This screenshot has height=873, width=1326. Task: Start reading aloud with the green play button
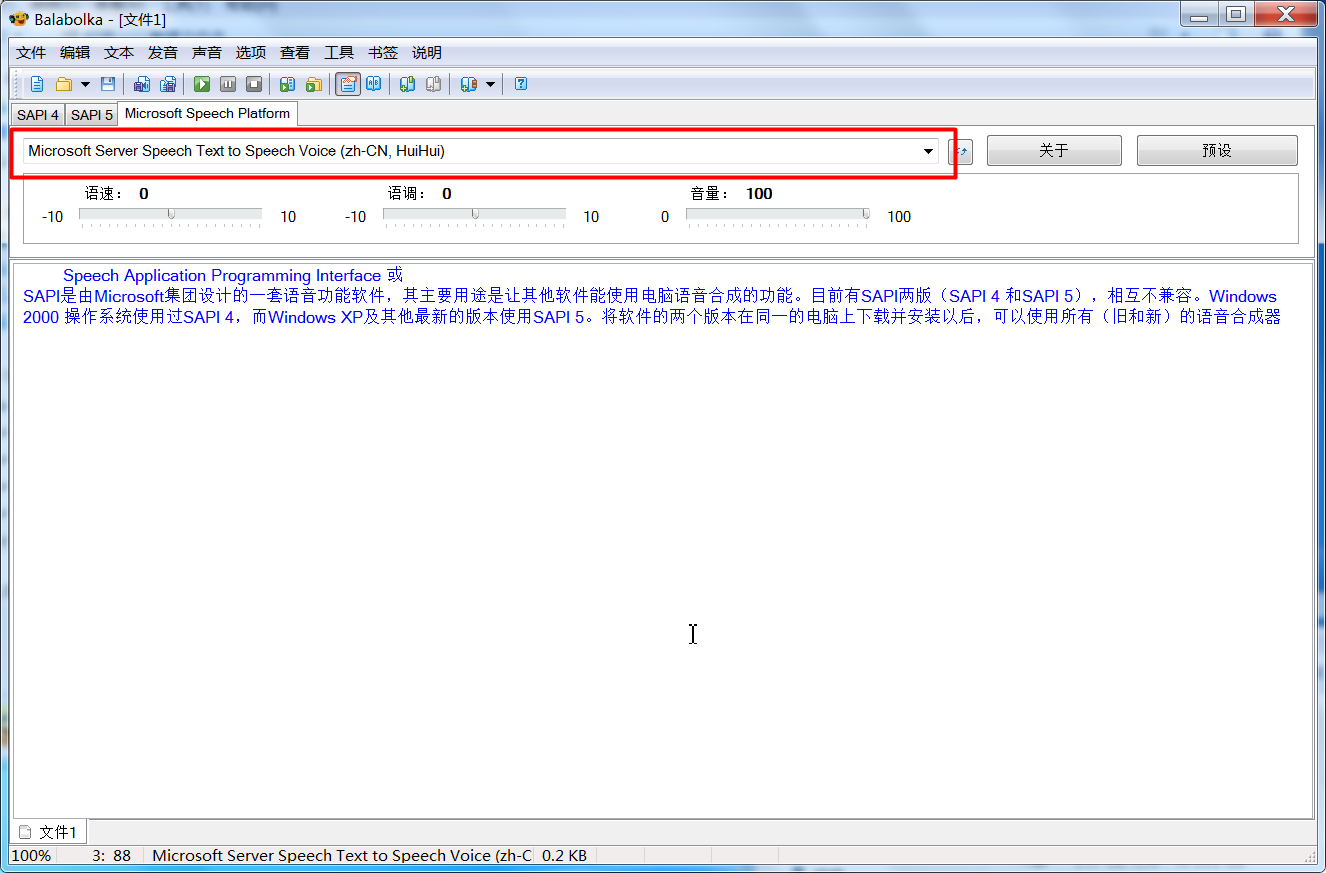pos(202,84)
